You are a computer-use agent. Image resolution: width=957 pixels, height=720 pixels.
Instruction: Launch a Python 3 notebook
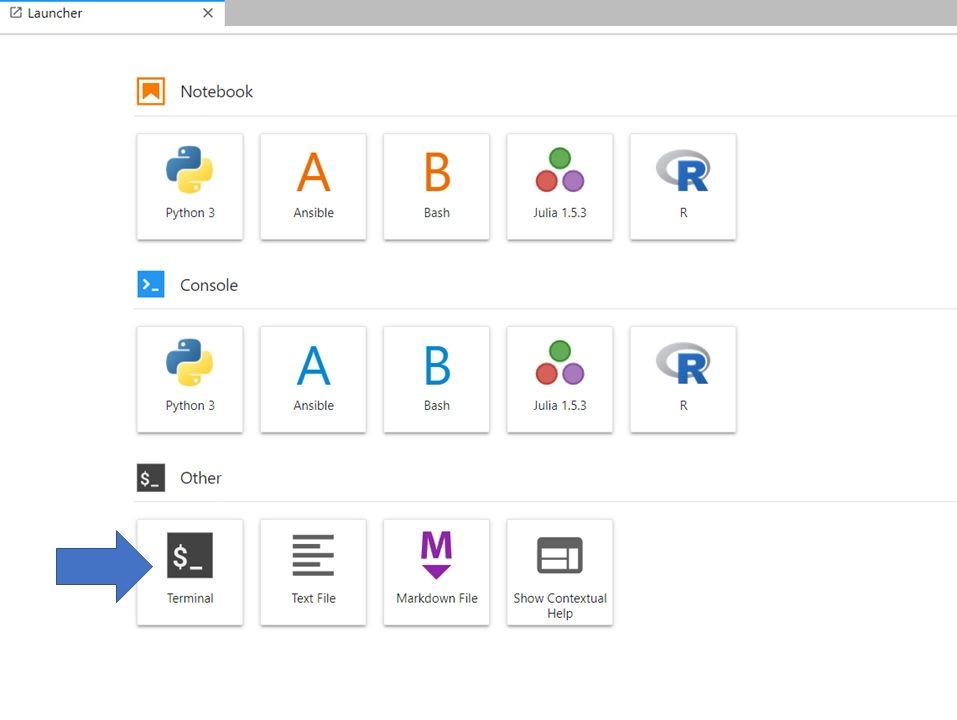click(190, 187)
